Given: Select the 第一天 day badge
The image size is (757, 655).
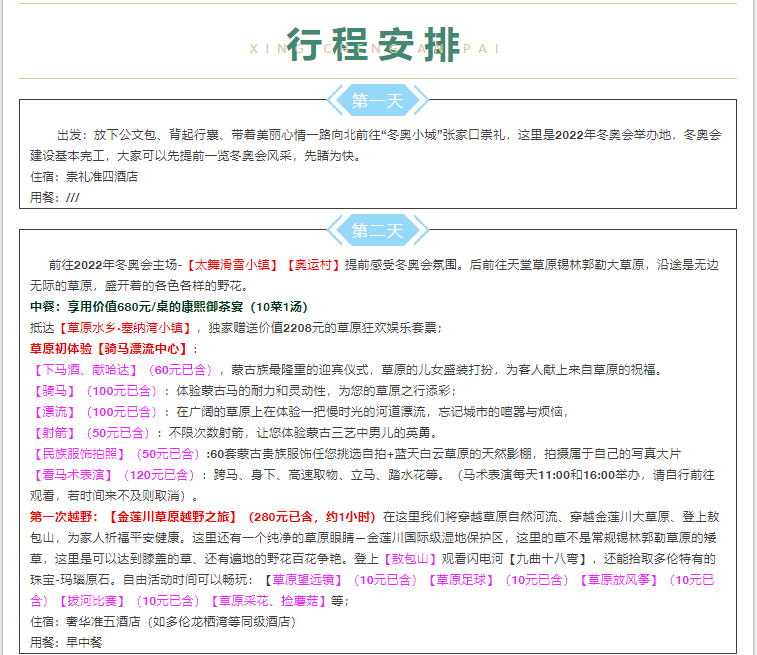Looking at the screenshot, I should pos(378,100).
